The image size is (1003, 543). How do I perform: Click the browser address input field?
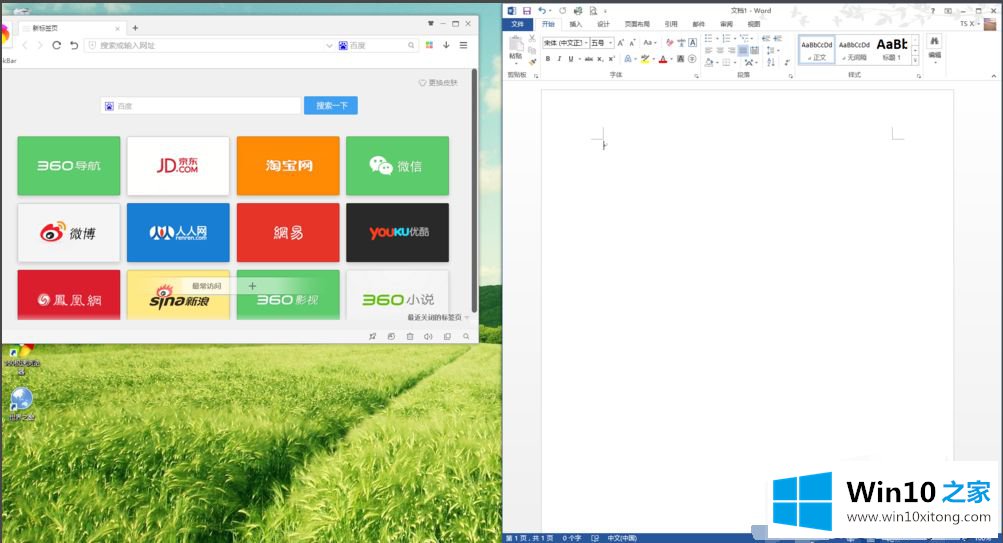210,45
